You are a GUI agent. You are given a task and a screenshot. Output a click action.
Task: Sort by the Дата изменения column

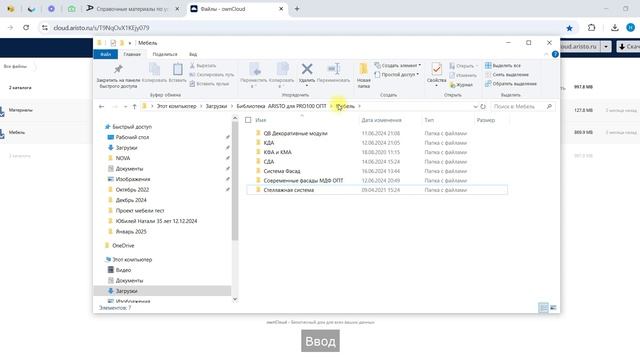click(x=381, y=120)
